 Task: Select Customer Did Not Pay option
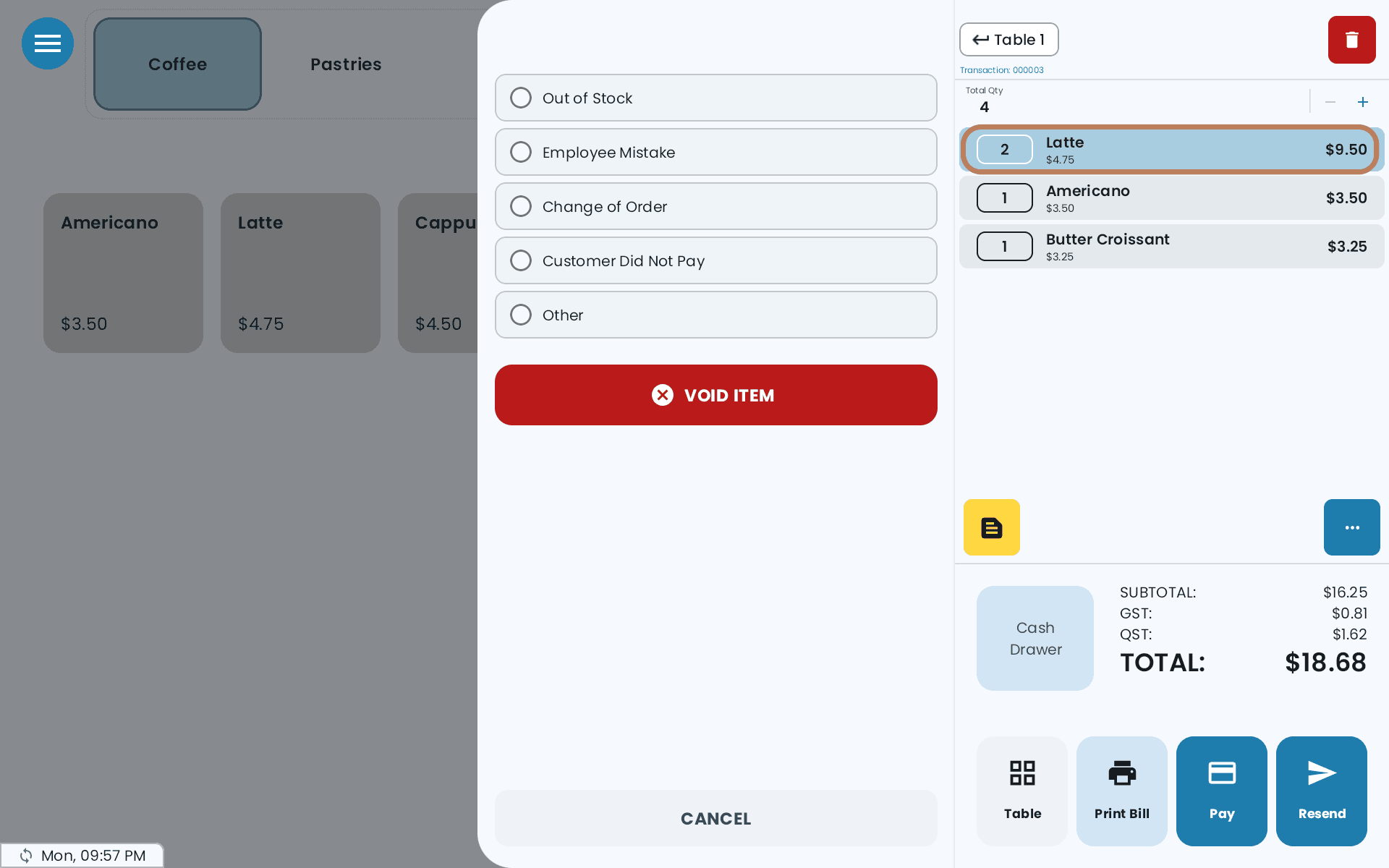[716, 260]
